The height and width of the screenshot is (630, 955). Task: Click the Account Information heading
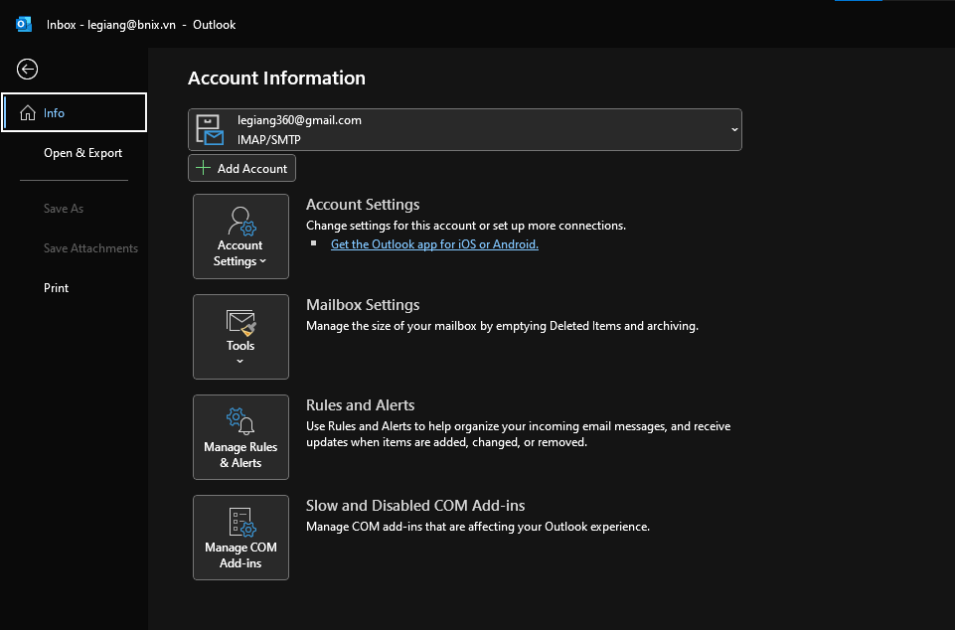click(277, 78)
